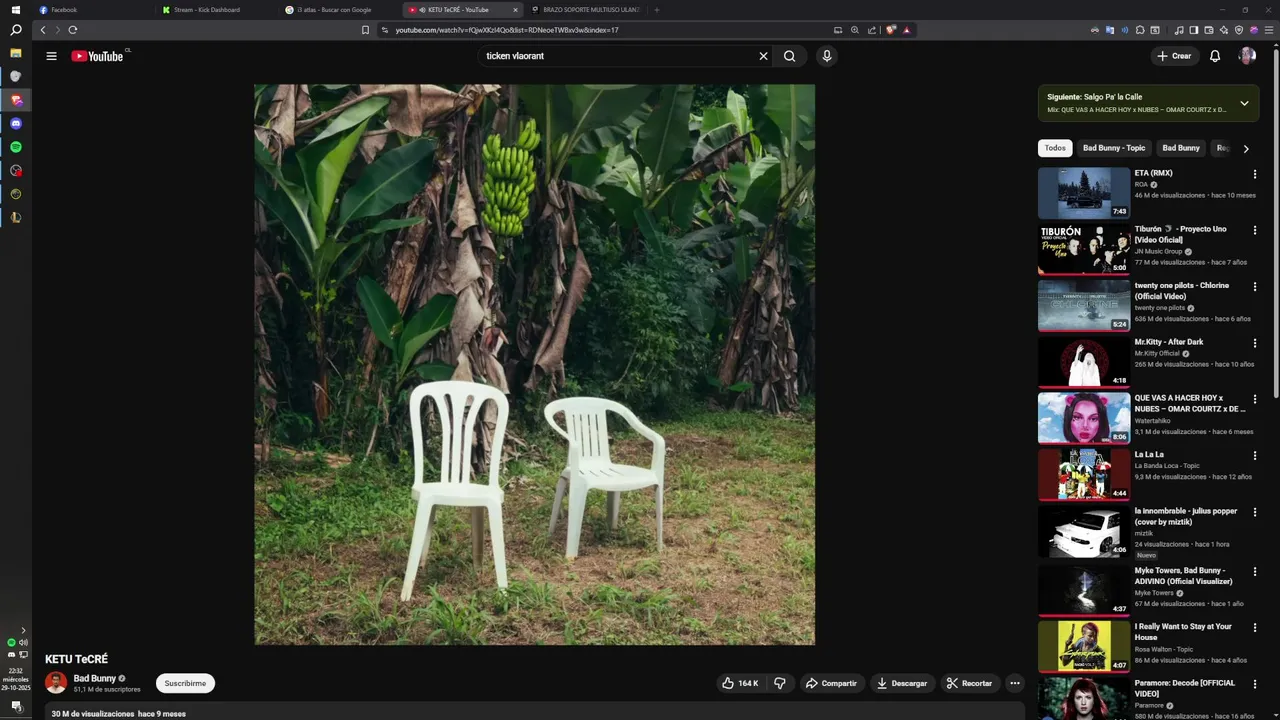Click the zoom magnifier in address bar
The height and width of the screenshot is (720, 1280).
tap(855, 30)
